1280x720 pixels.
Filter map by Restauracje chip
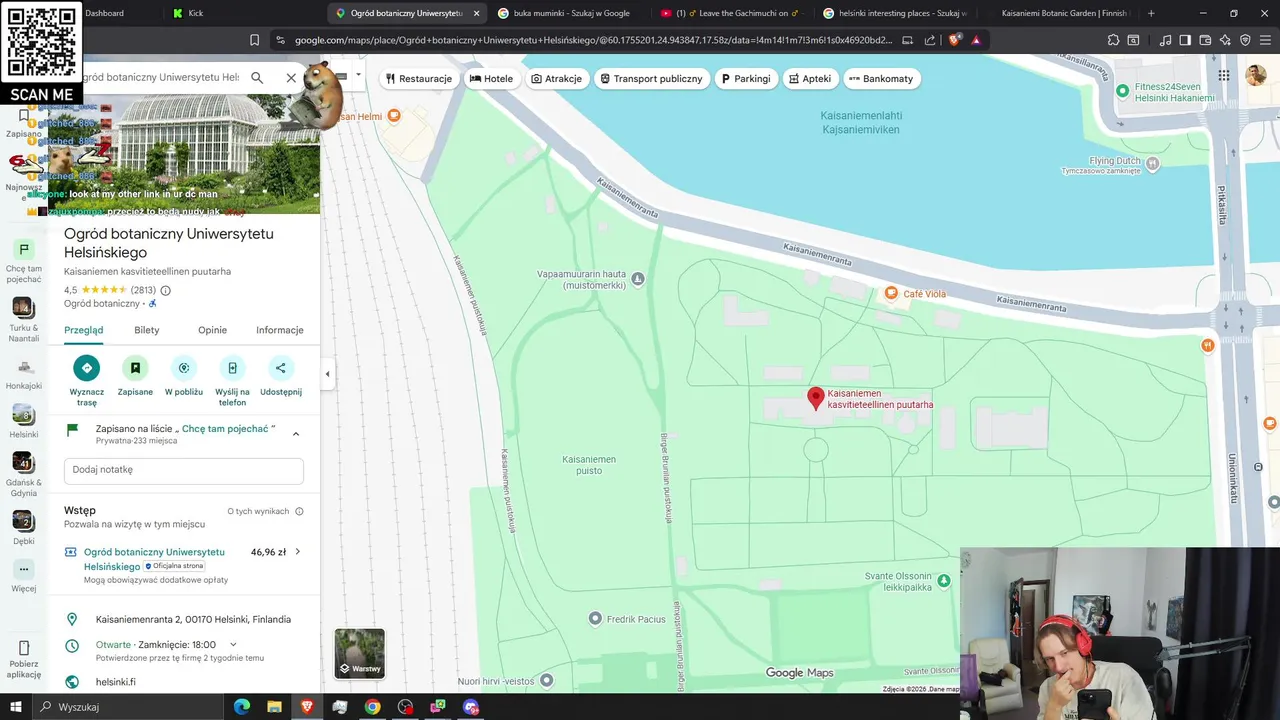coord(419,79)
